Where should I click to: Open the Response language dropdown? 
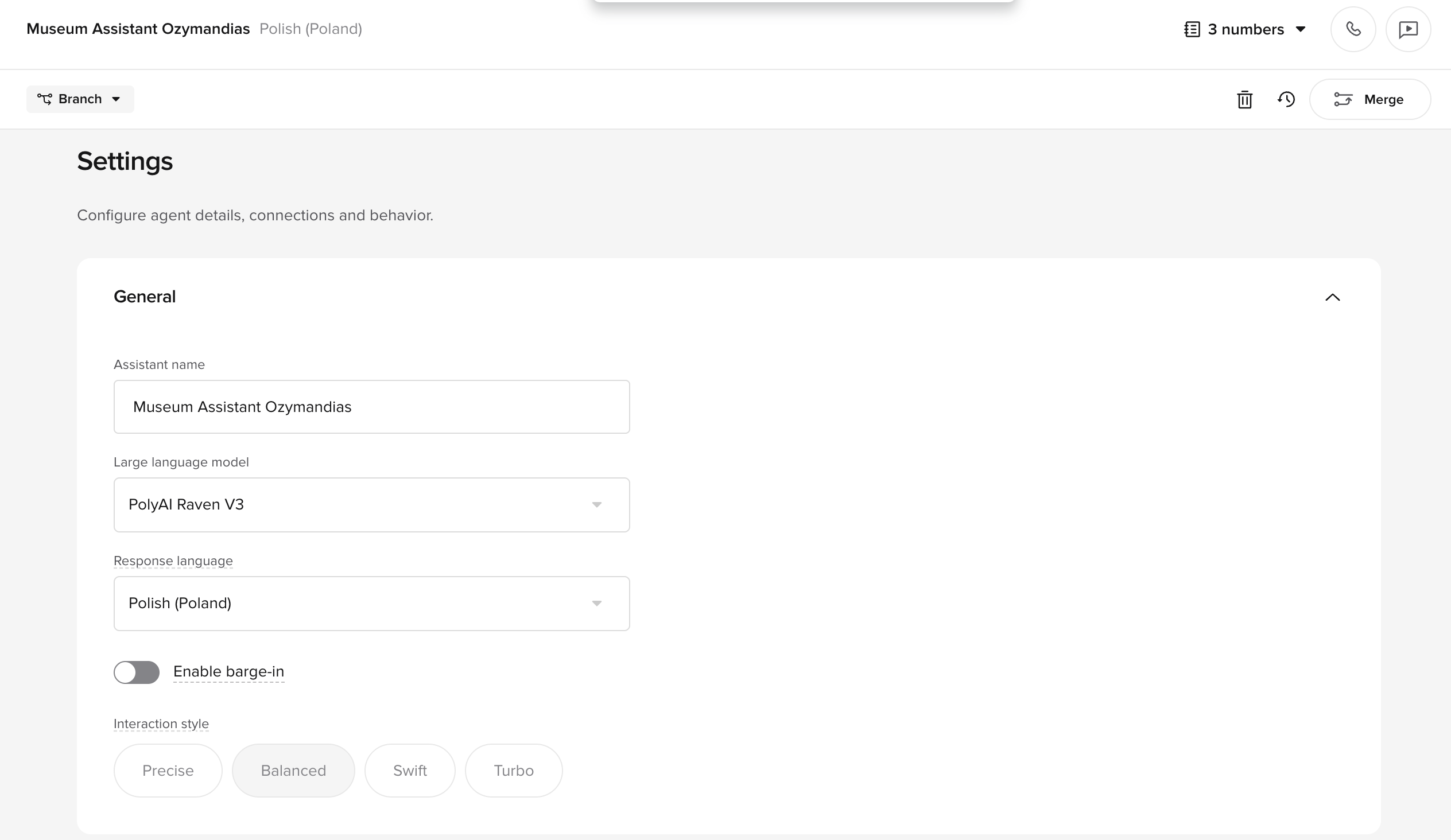pyautogui.click(x=371, y=604)
